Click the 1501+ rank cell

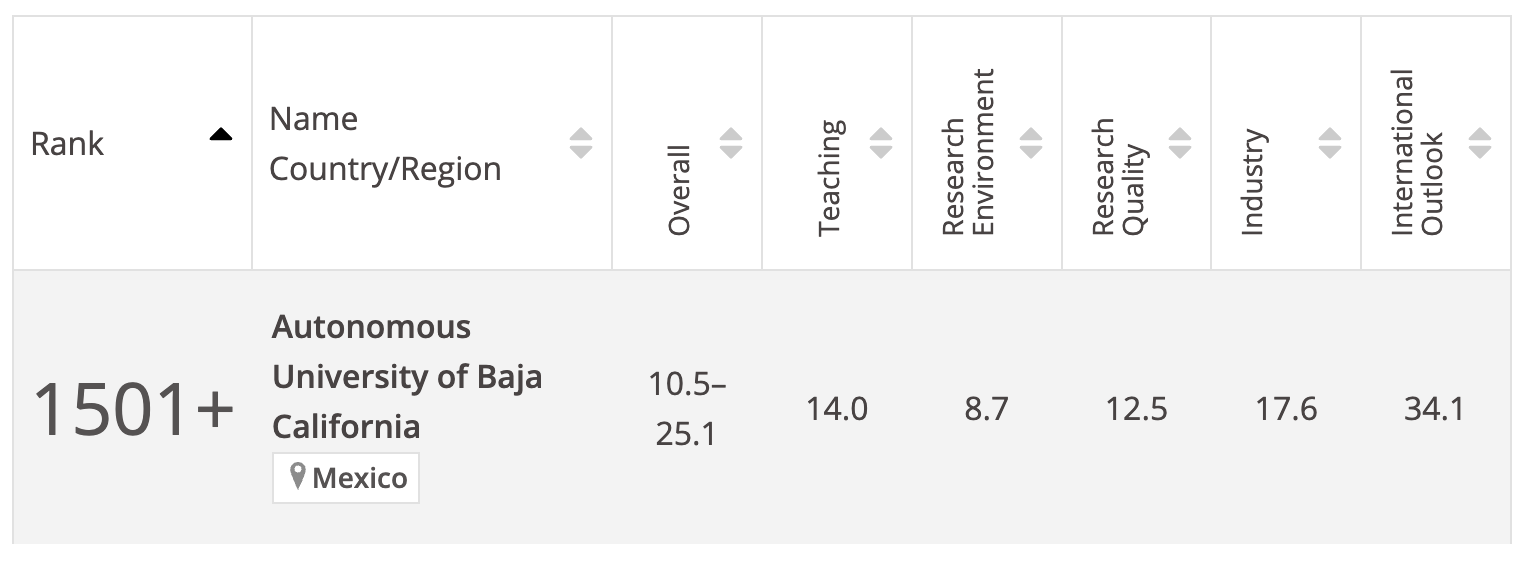coord(133,410)
